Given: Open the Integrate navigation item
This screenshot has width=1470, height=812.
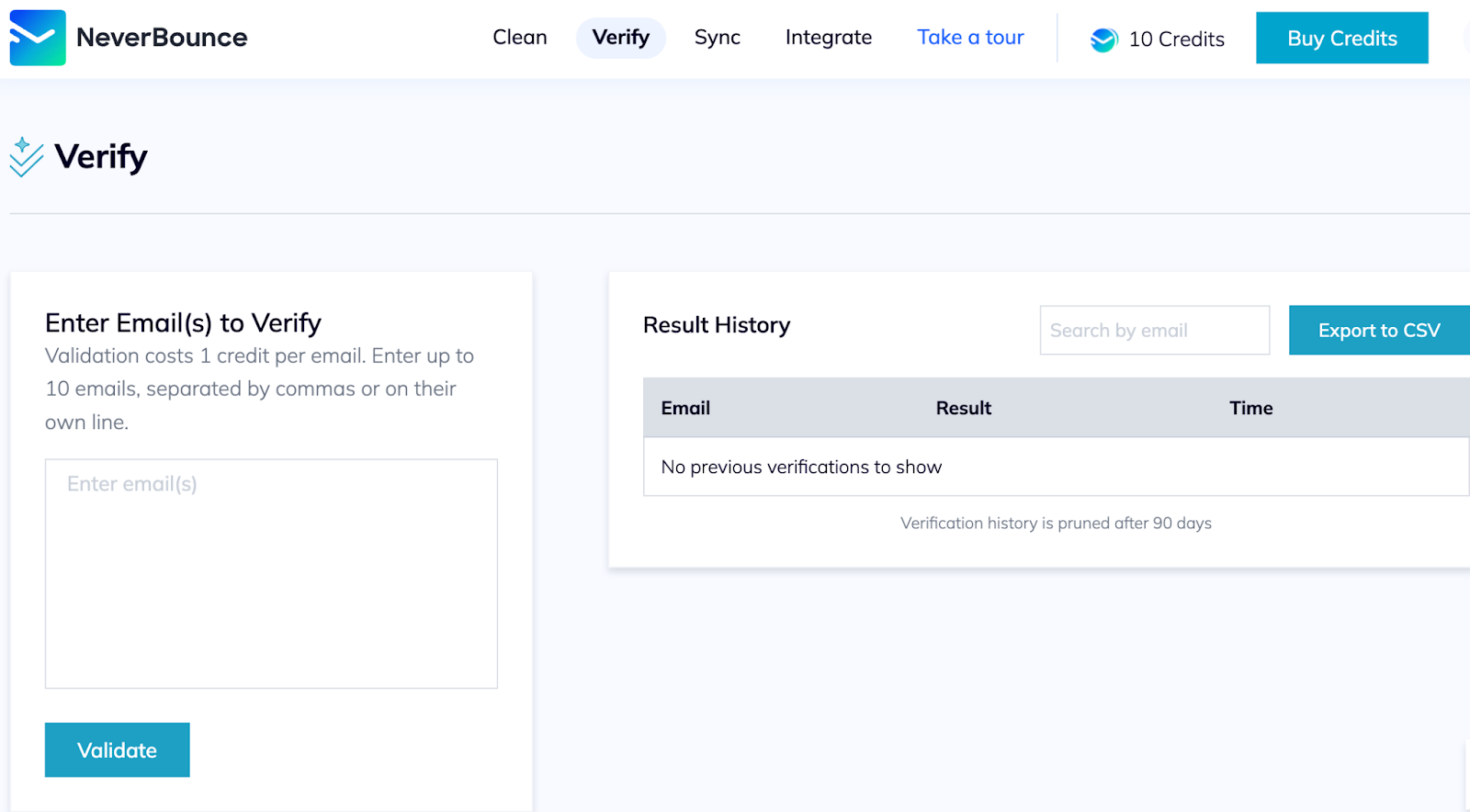Looking at the screenshot, I should [828, 38].
